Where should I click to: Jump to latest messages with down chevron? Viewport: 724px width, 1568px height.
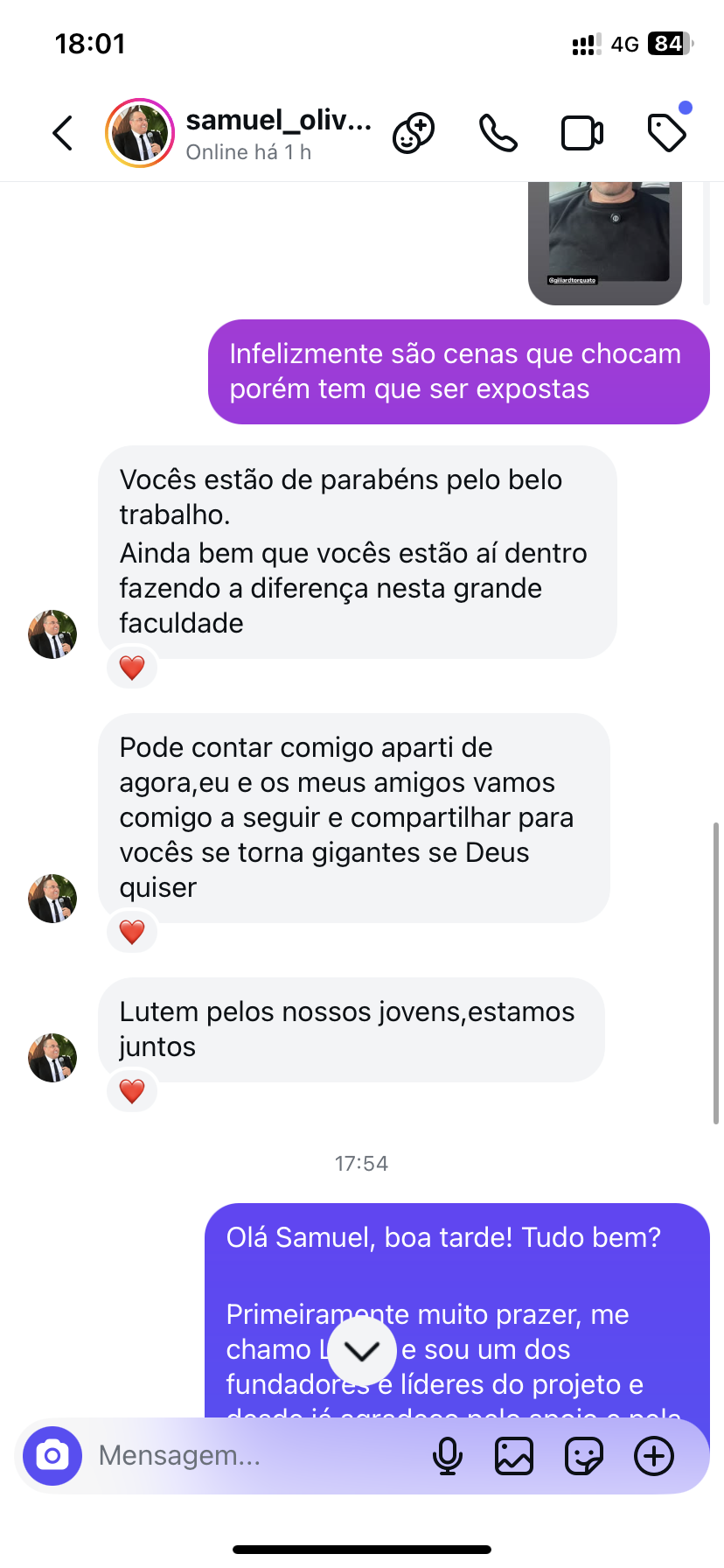(361, 1351)
